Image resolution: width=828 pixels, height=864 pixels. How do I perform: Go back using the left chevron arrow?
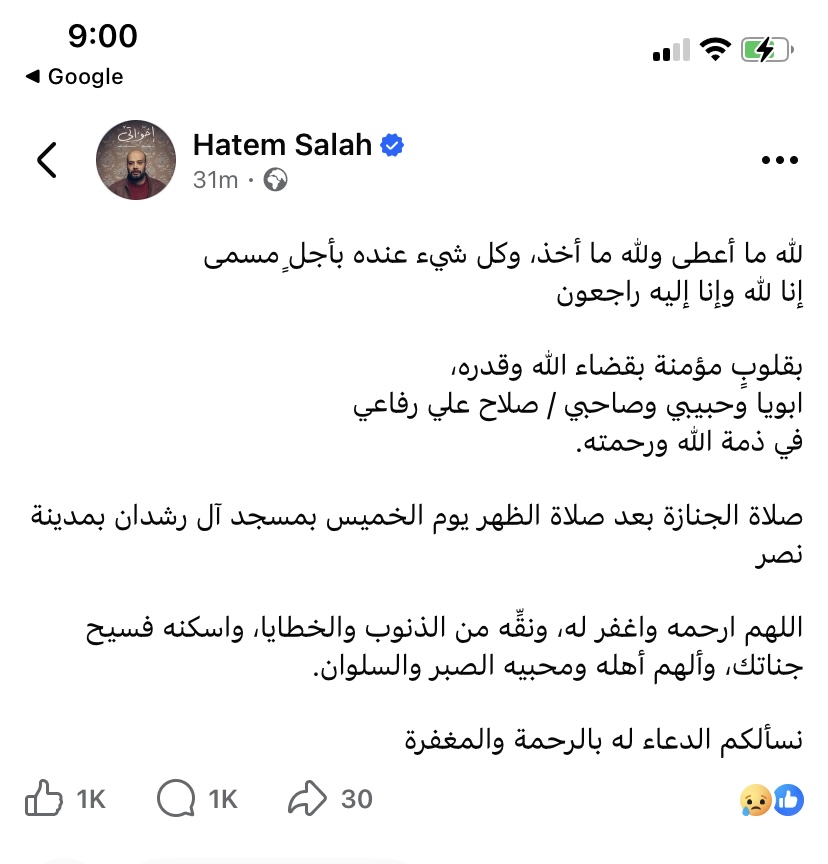click(x=46, y=160)
